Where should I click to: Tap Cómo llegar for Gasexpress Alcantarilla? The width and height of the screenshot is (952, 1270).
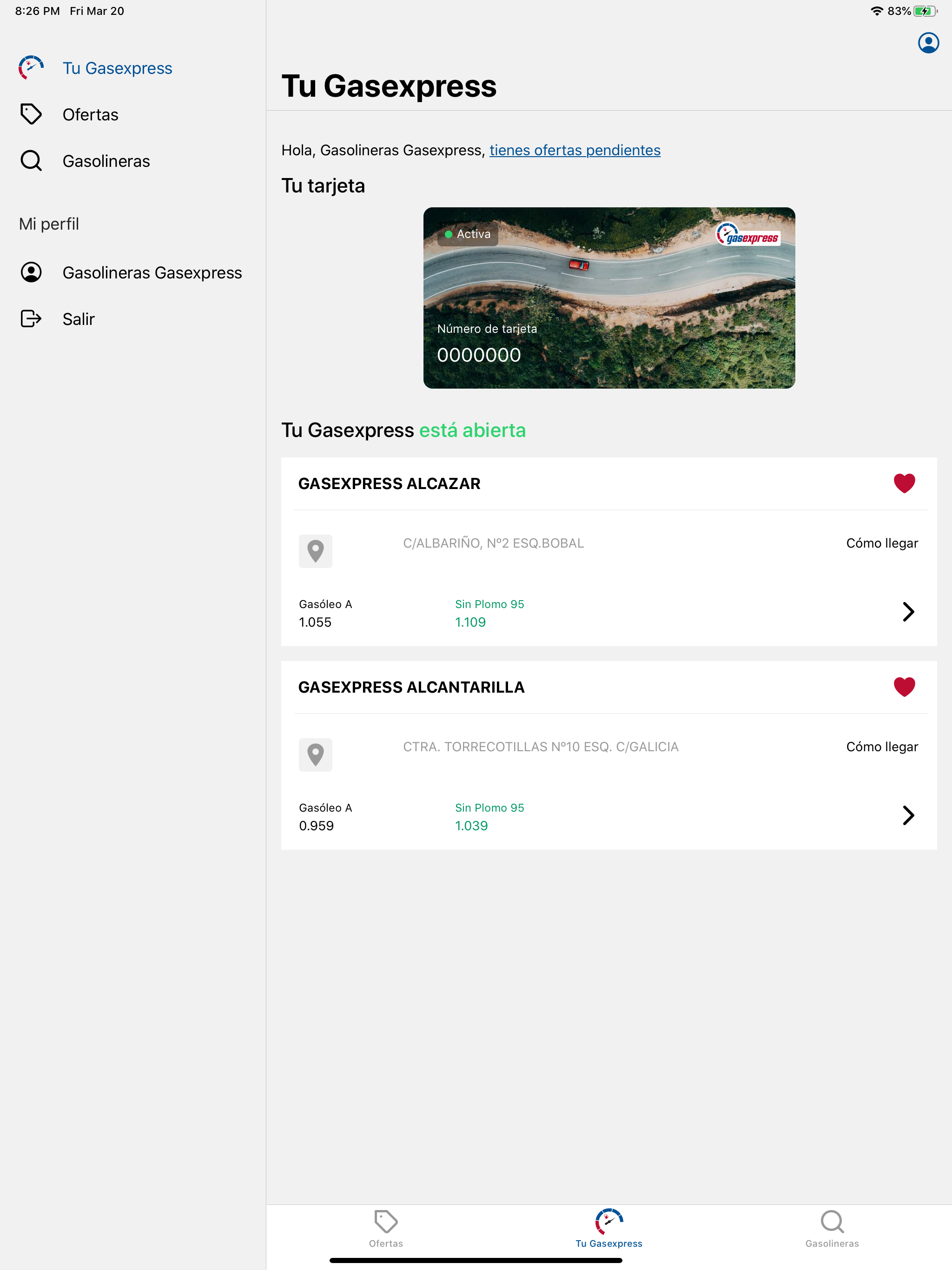[x=882, y=747]
